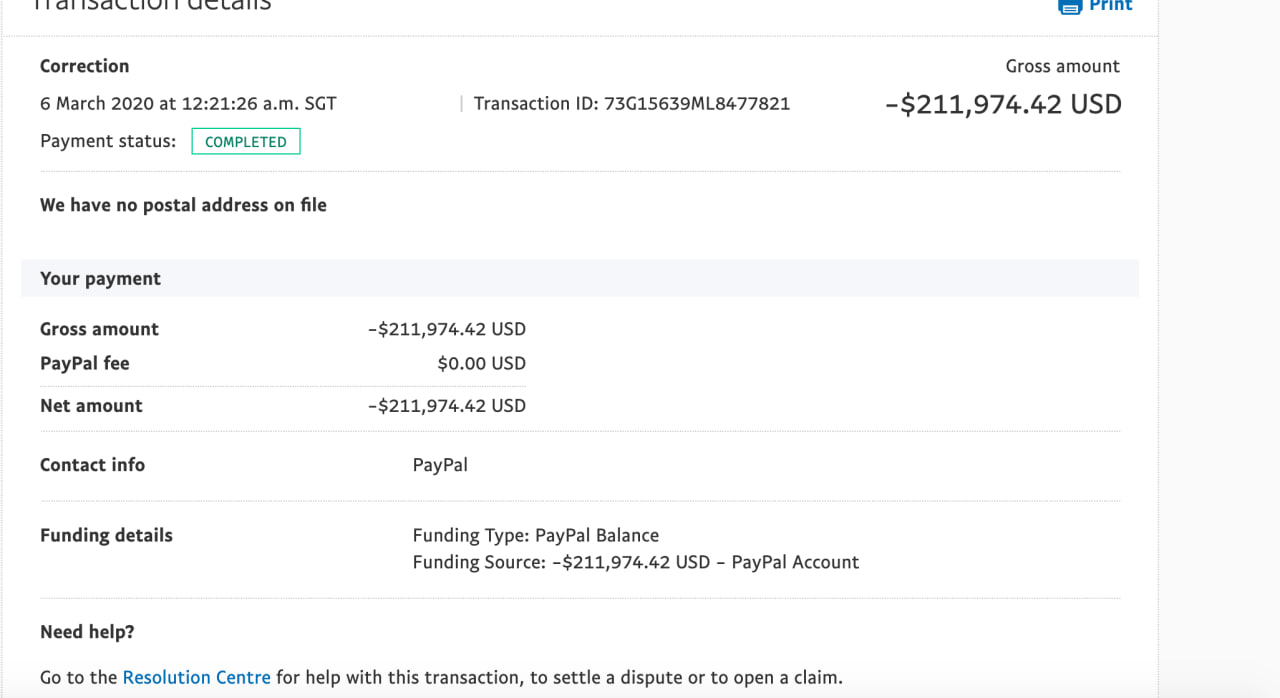Image resolution: width=1280 pixels, height=698 pixels.
Task: Click the 6 March 2020 transaction date
Action: click(x=188, y=104)
